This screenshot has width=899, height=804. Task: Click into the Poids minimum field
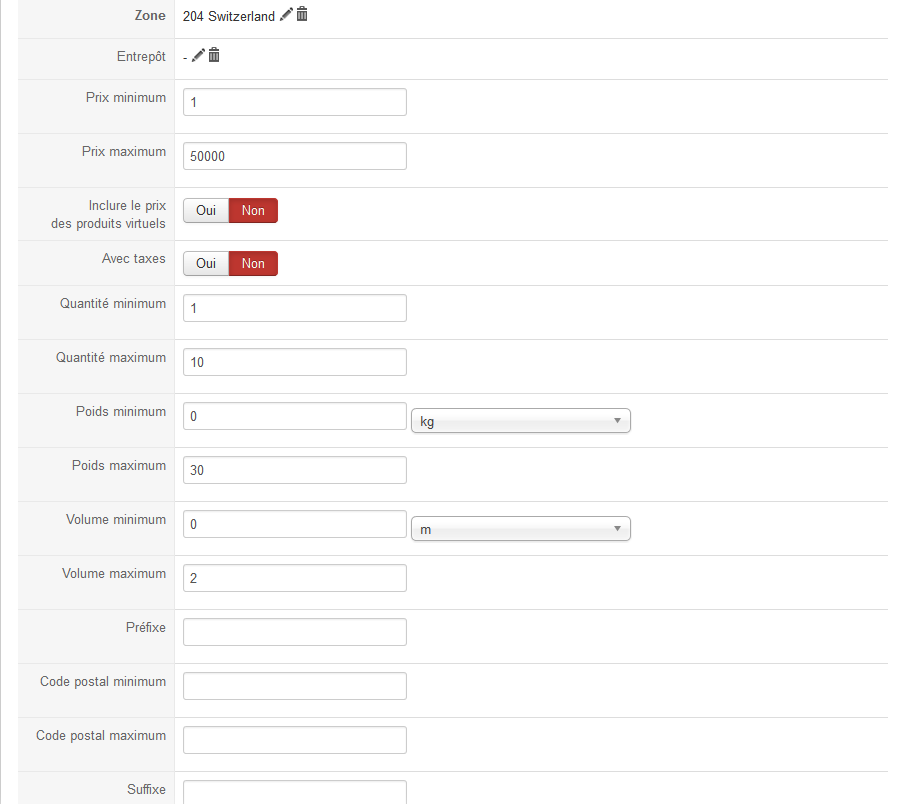click(x=295, y=416)
